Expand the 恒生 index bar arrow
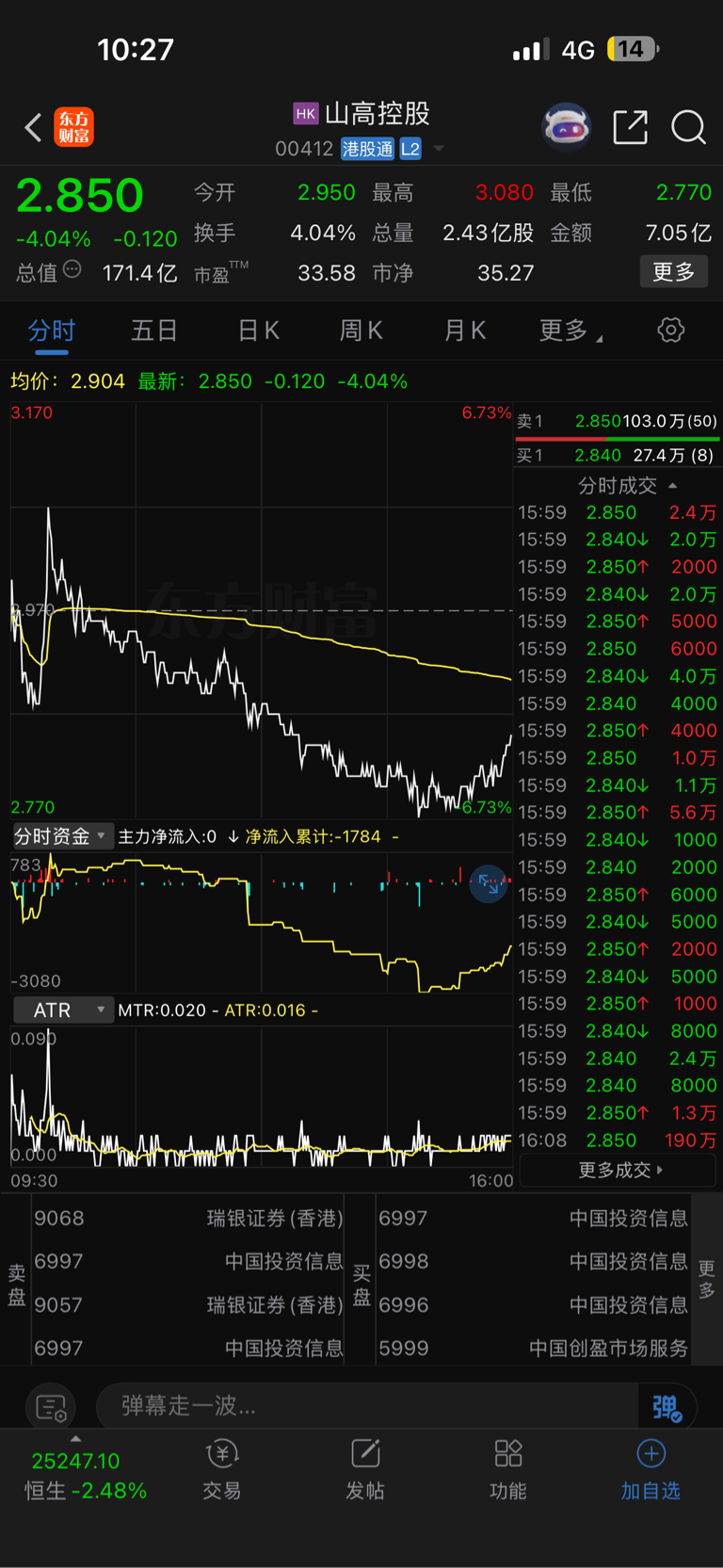723x1568 pixels. click(x=75, y=1439)
